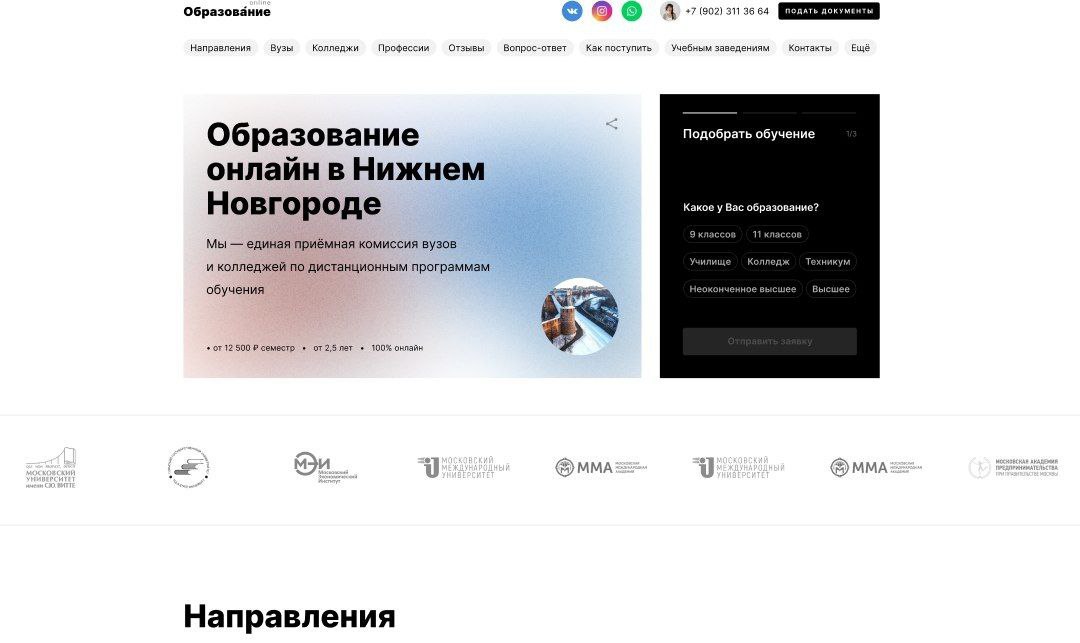Open the VK social icon

click(572, 11)
